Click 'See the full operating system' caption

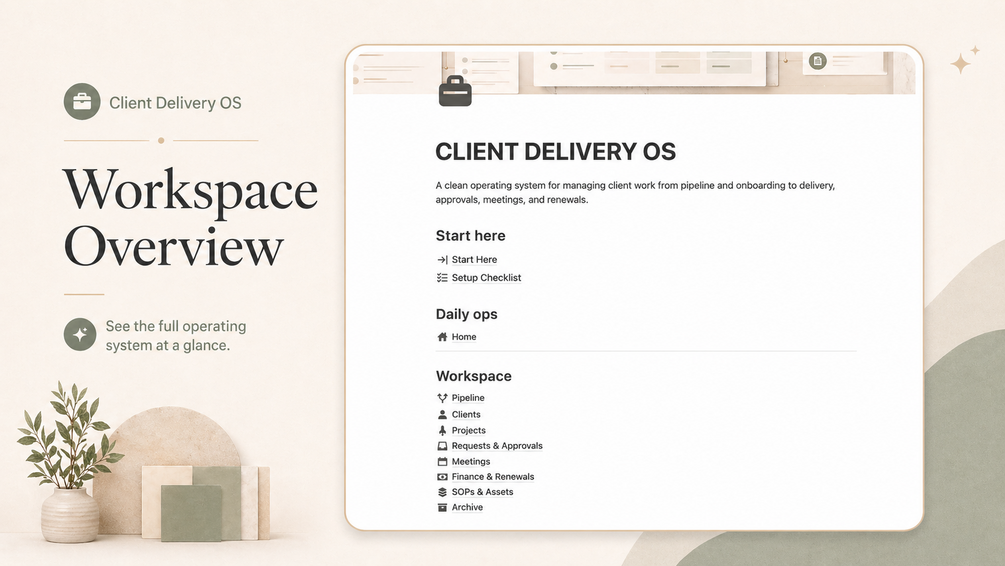[176, 335]
